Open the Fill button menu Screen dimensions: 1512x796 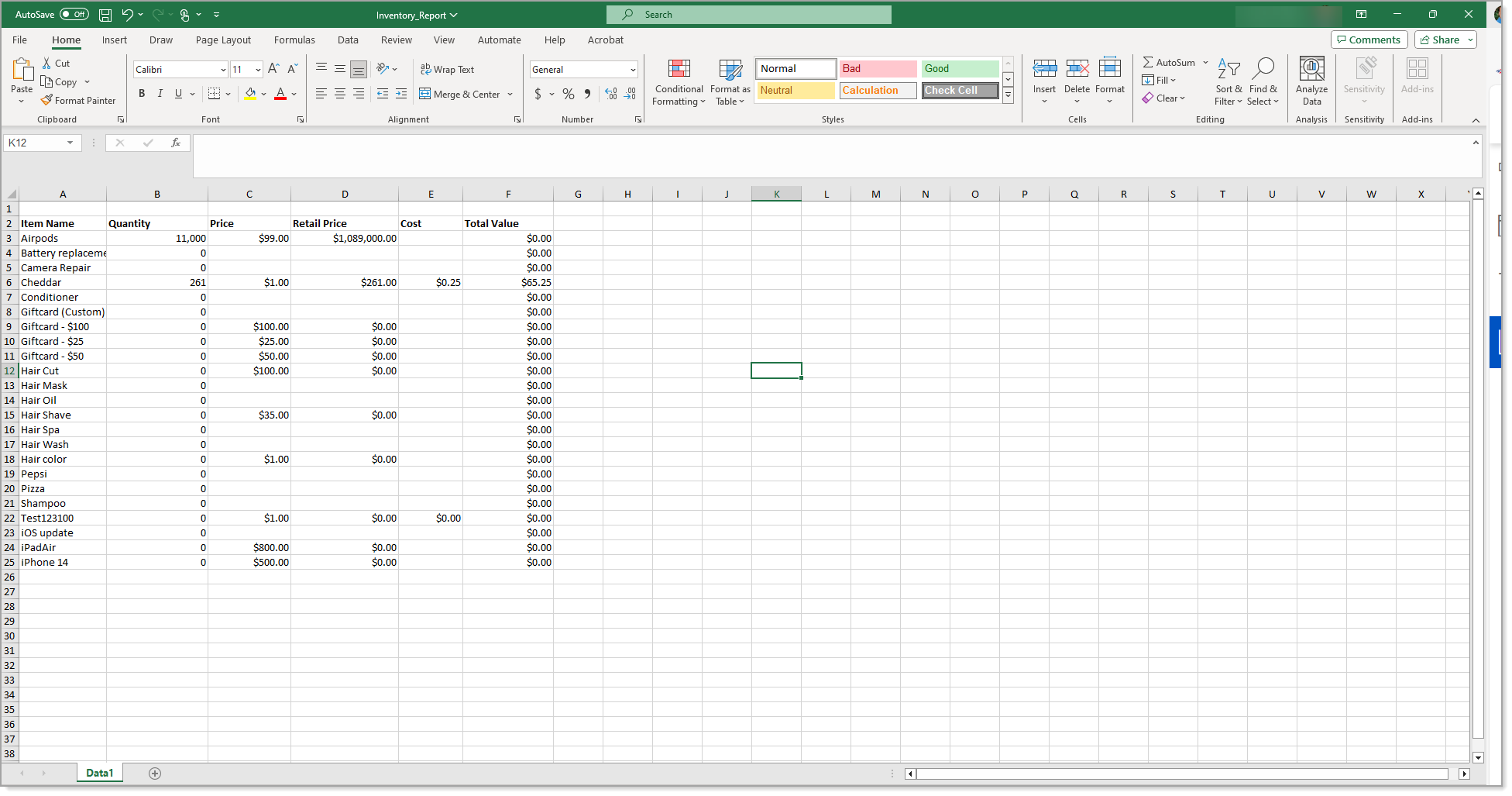tap(1159, 81)
